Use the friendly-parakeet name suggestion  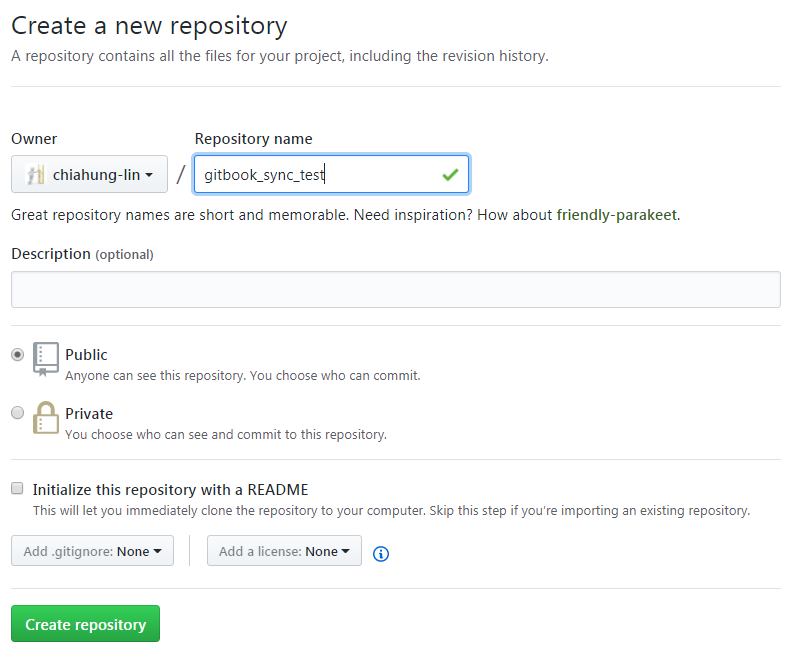click(x=616, y=215)
